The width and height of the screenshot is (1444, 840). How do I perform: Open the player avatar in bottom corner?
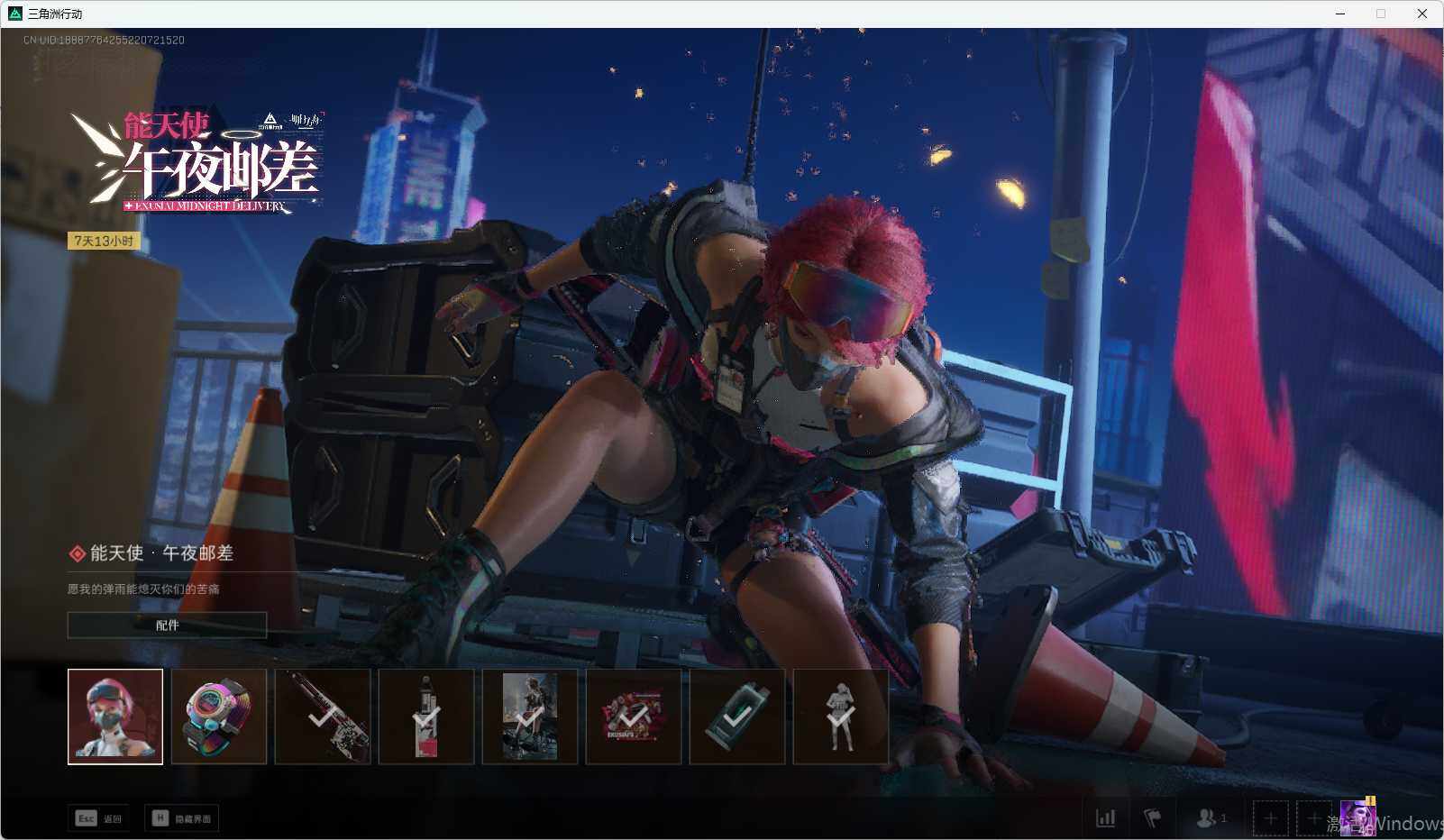(1357, 817)
